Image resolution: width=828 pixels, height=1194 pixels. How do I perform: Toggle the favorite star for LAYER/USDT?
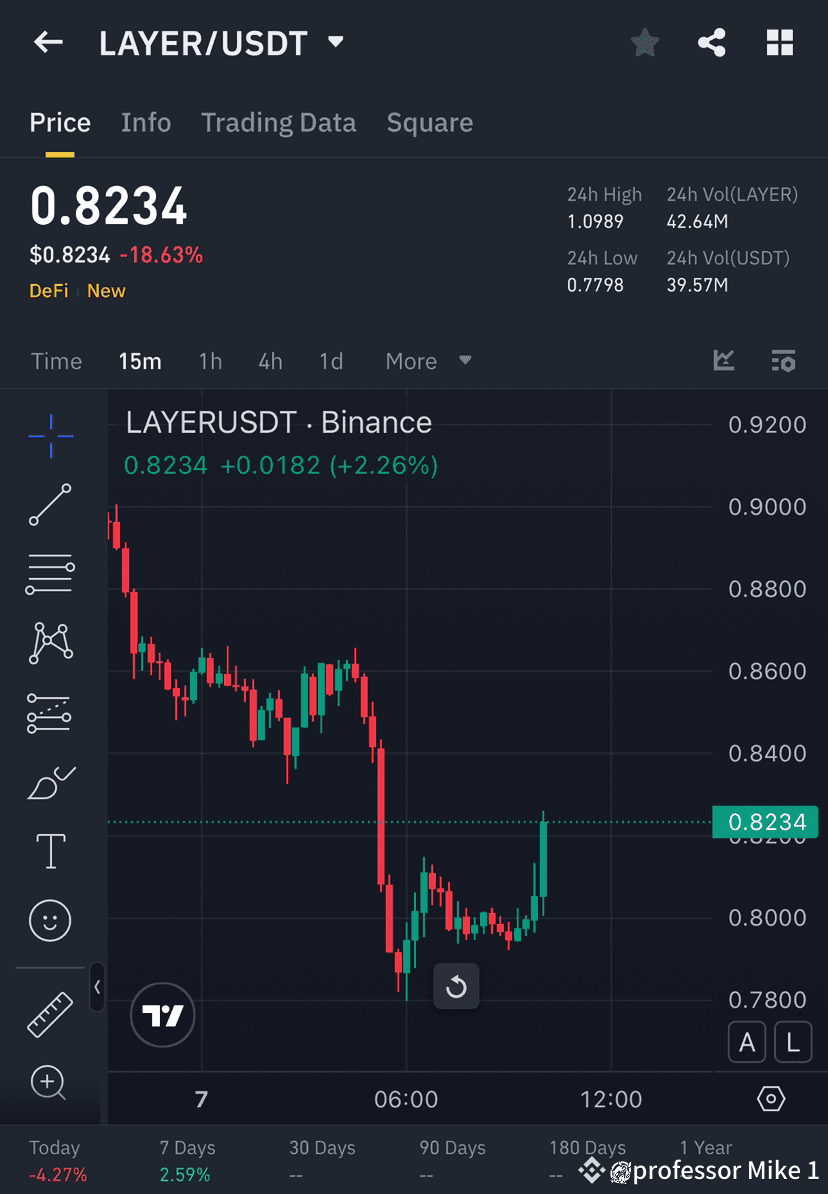pos(644,42)
